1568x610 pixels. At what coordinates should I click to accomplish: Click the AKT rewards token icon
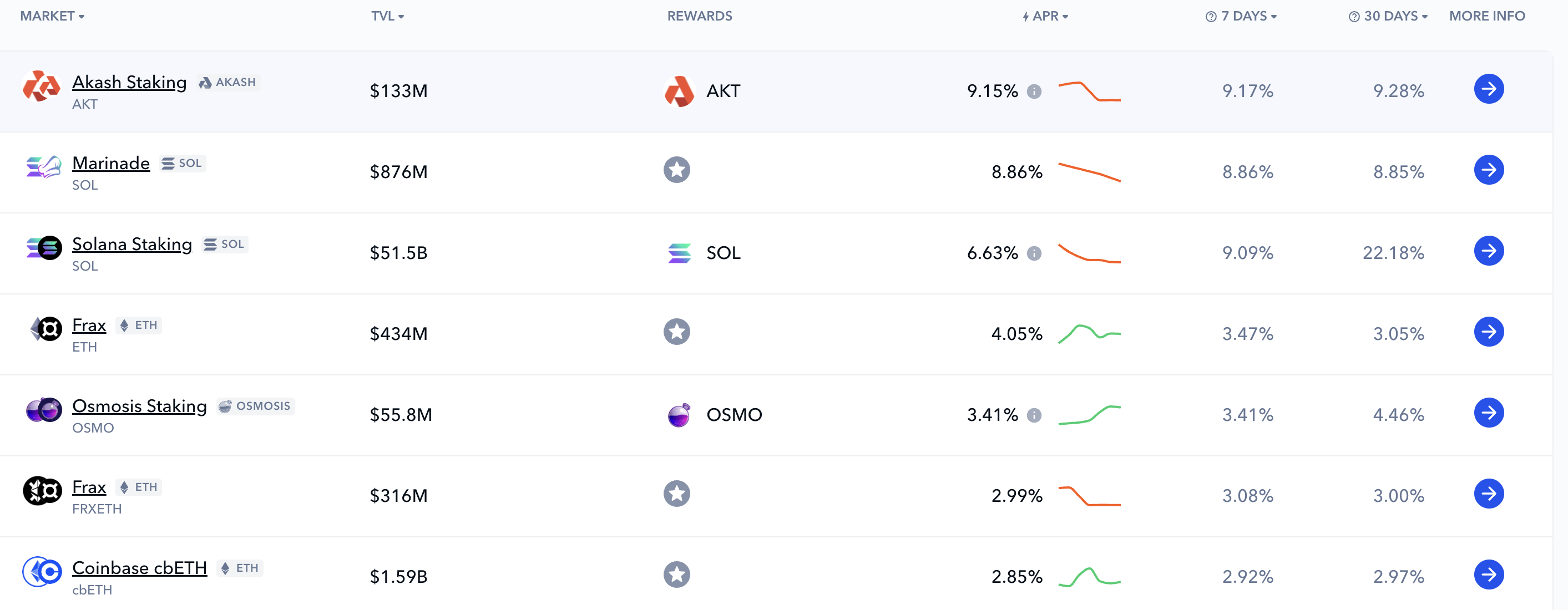point(679,91)
